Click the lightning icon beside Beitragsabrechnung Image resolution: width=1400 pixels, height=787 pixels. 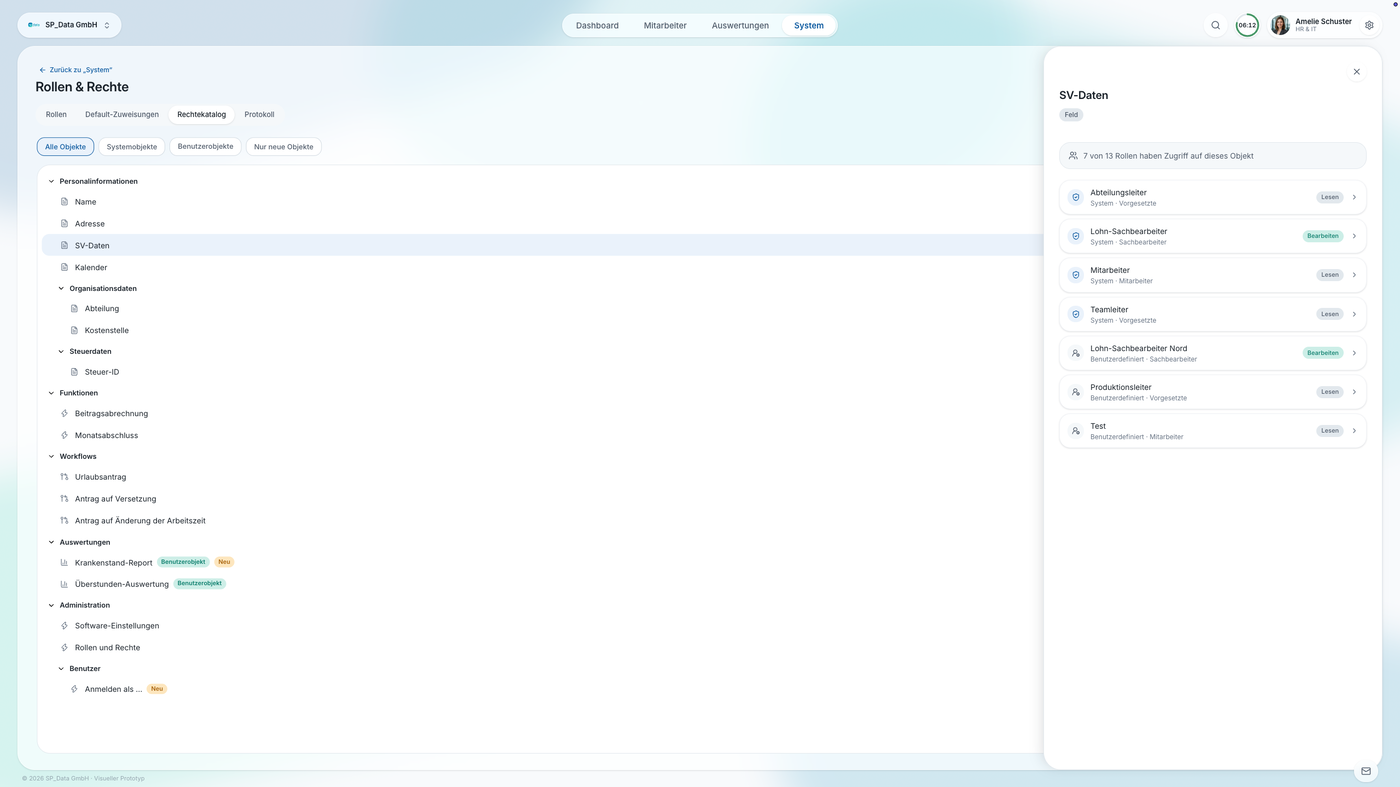[64, 413]
